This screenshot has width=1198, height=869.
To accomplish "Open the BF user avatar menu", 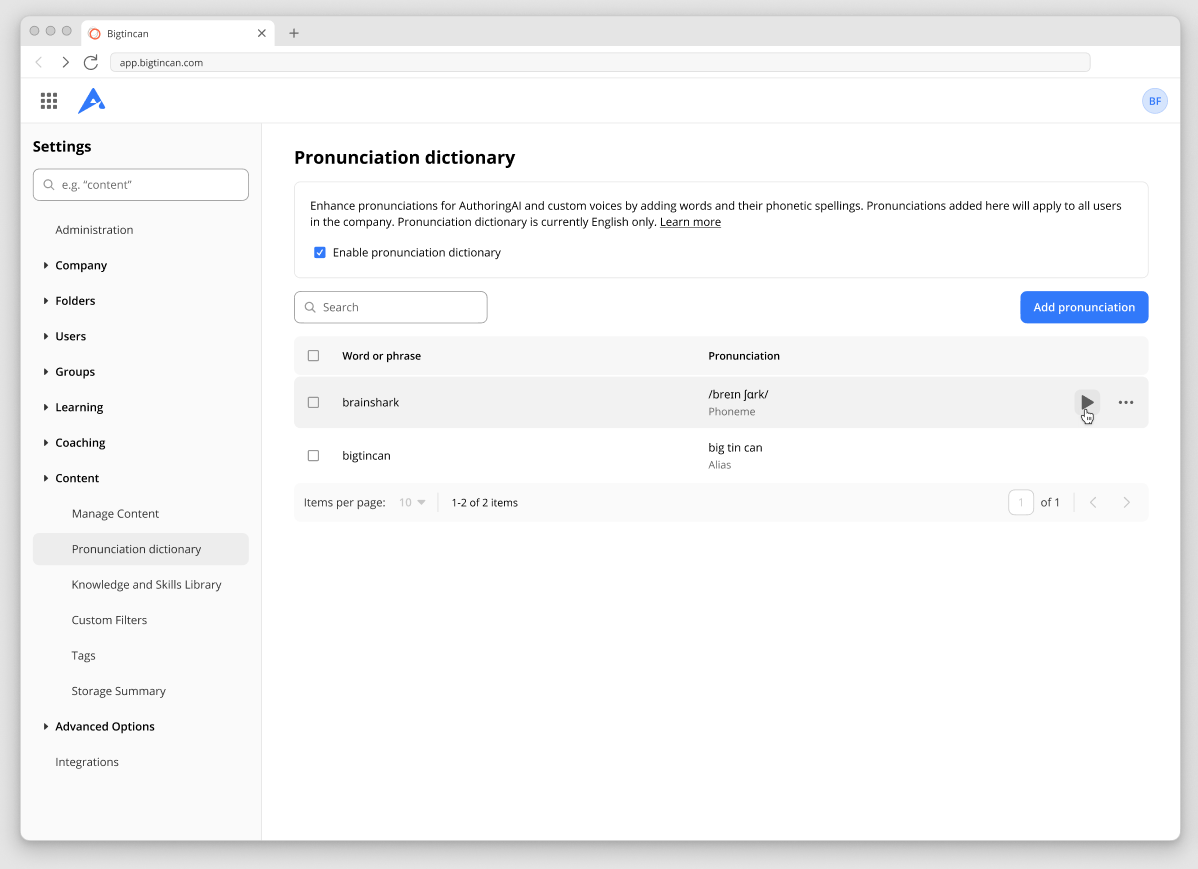I will coord(1154,101).
